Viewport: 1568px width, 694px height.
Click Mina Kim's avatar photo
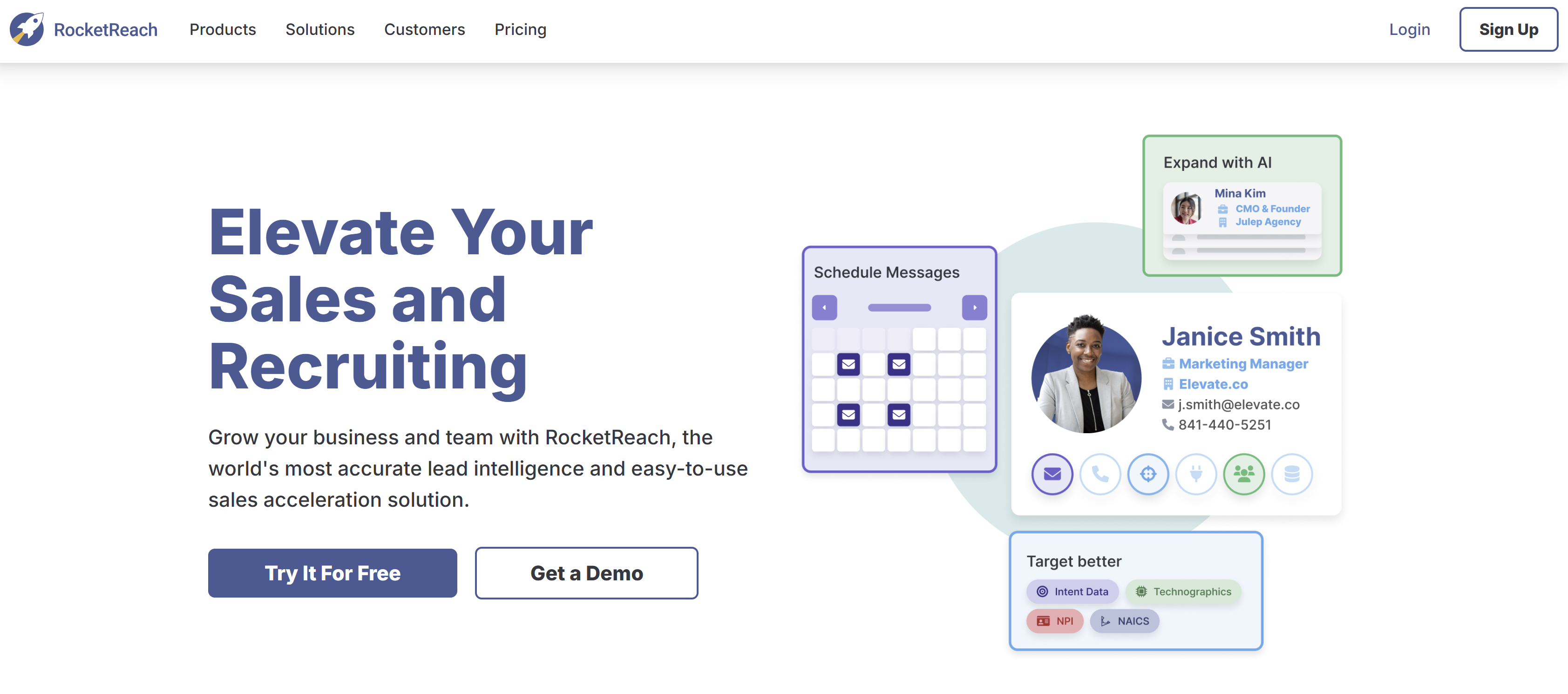(x=1186, y=208)
